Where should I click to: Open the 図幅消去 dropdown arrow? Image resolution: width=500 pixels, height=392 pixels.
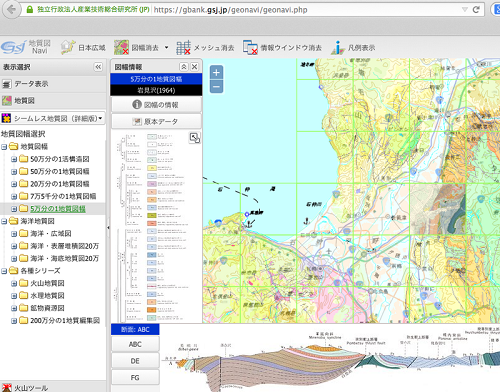pos(166,48)
